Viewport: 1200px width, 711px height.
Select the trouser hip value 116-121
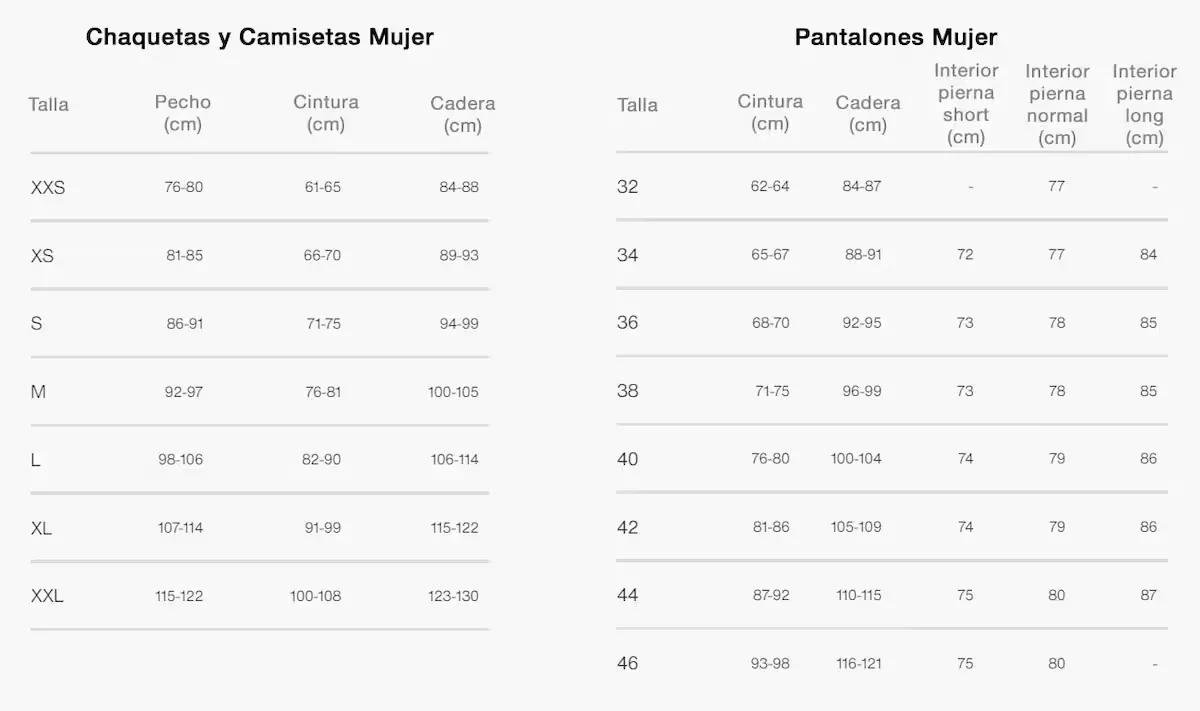tap(856, 663)
